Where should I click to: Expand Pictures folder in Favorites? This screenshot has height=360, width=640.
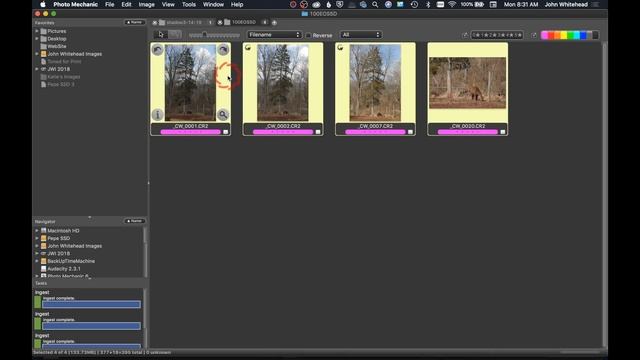click(37, 31)
